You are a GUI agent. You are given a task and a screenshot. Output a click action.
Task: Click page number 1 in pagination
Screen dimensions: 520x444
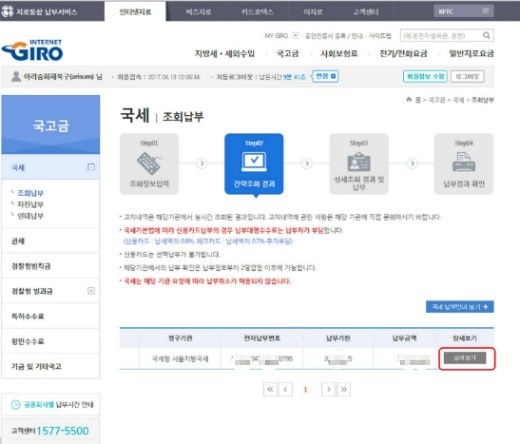pyautogui.click(x=305, y=389)
